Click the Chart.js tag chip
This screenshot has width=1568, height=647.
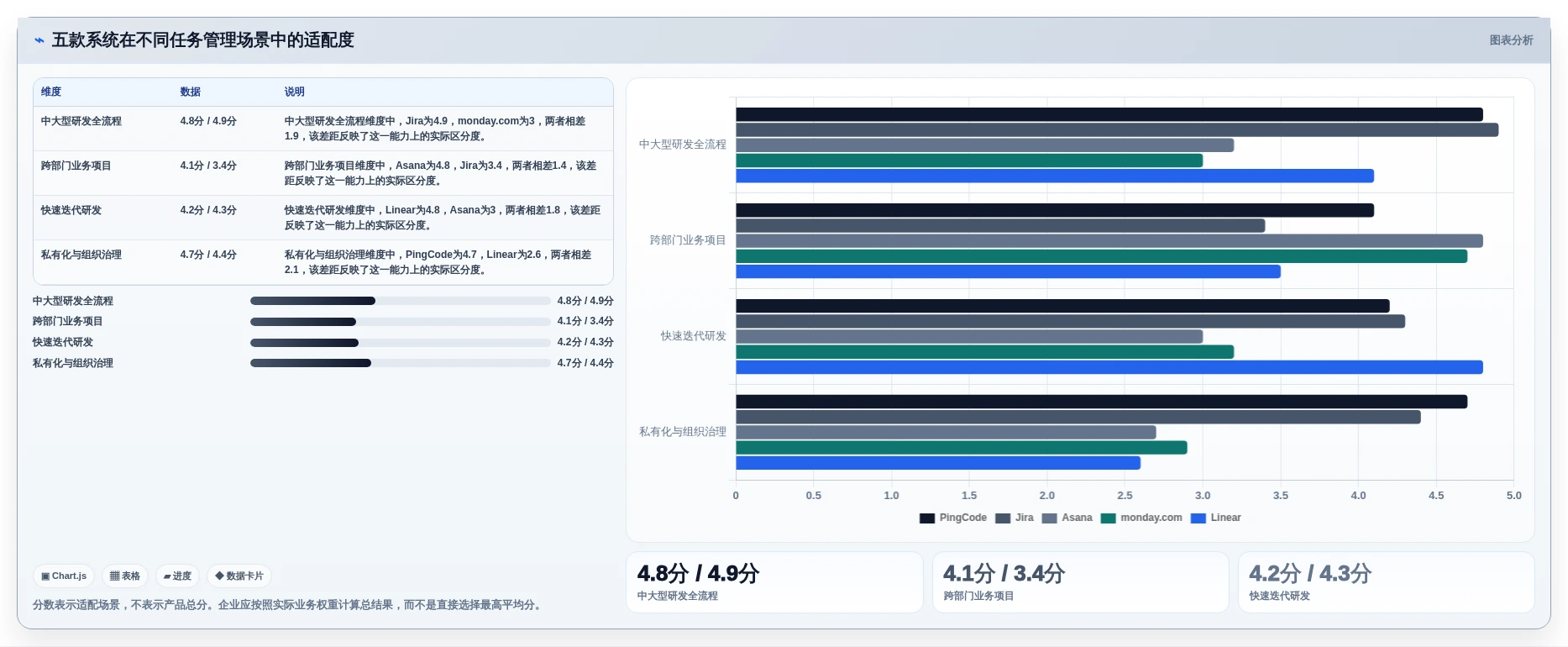(64, 576)
